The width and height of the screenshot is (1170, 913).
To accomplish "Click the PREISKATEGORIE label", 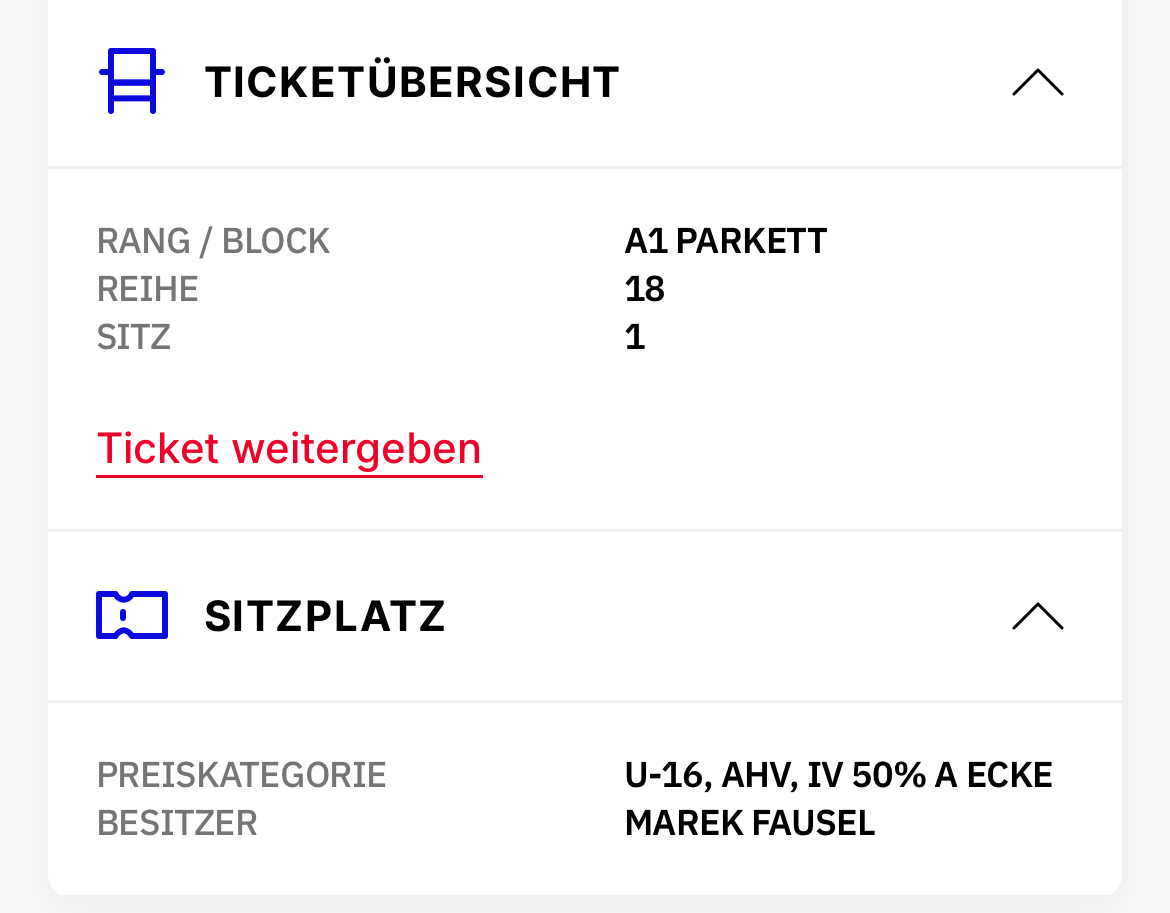I will pos(241,775).
